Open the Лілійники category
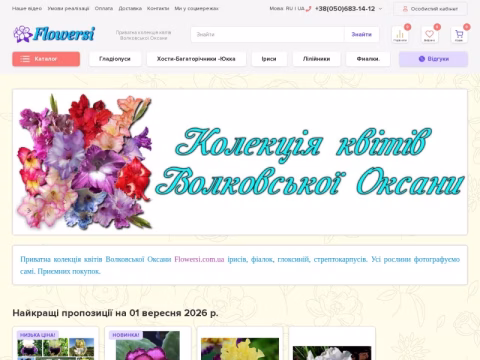This screenshot has width=480, height=360. [x=316, y=59]
